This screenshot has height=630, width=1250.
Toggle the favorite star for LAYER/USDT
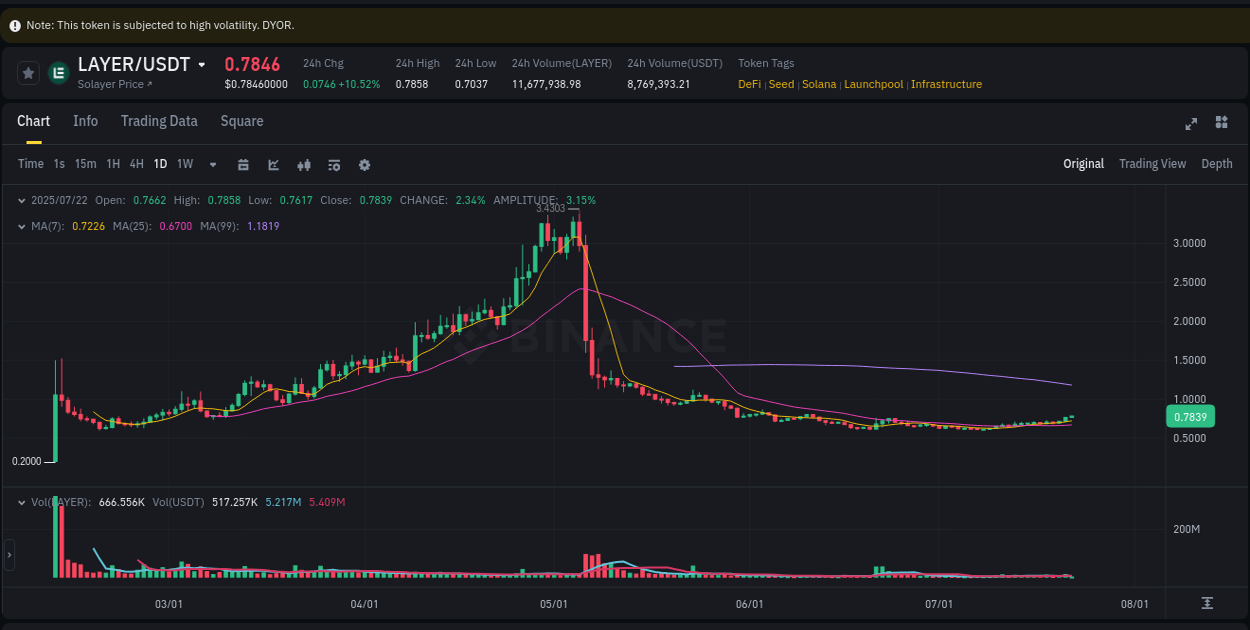(27, 72)
